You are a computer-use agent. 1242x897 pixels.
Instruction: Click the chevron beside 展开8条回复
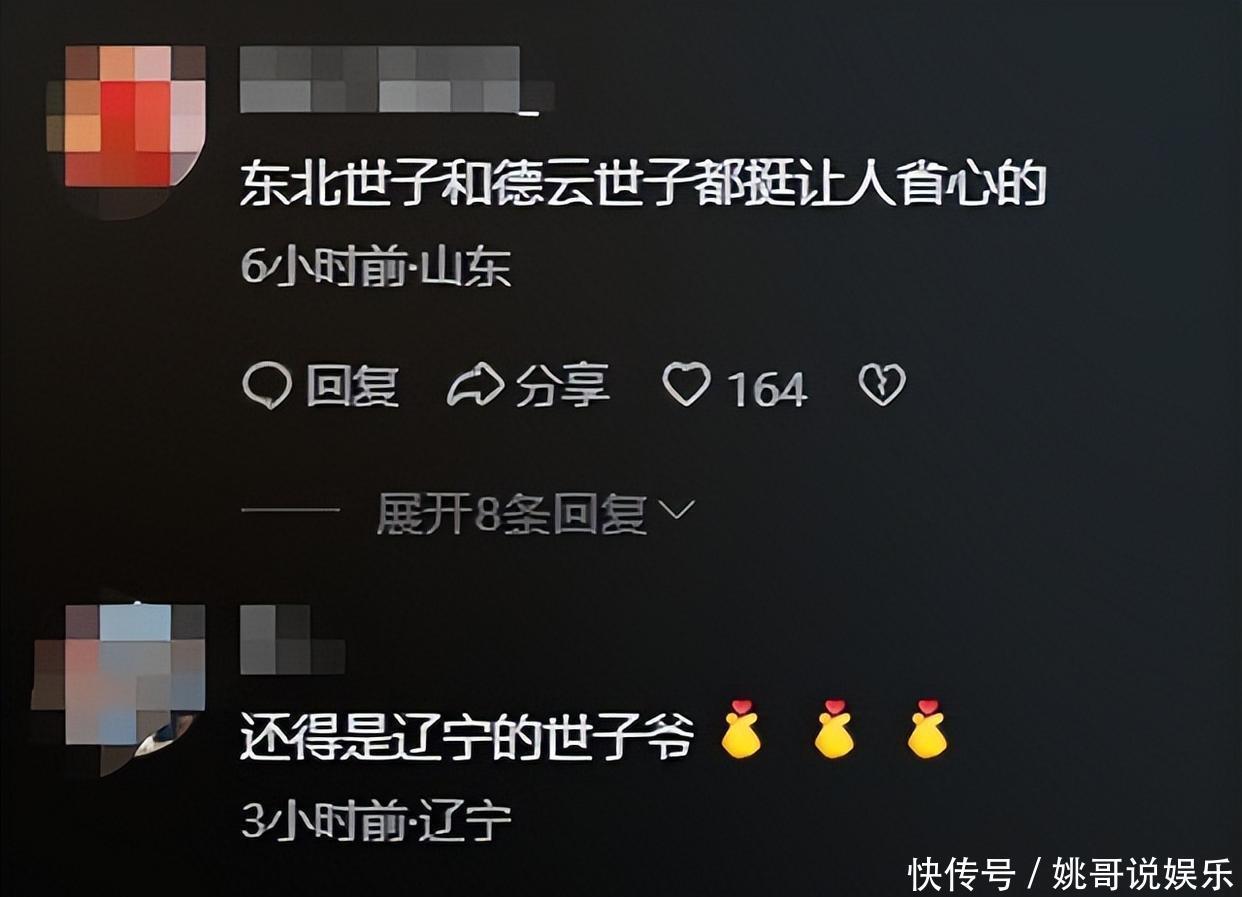tap(677, 512)
